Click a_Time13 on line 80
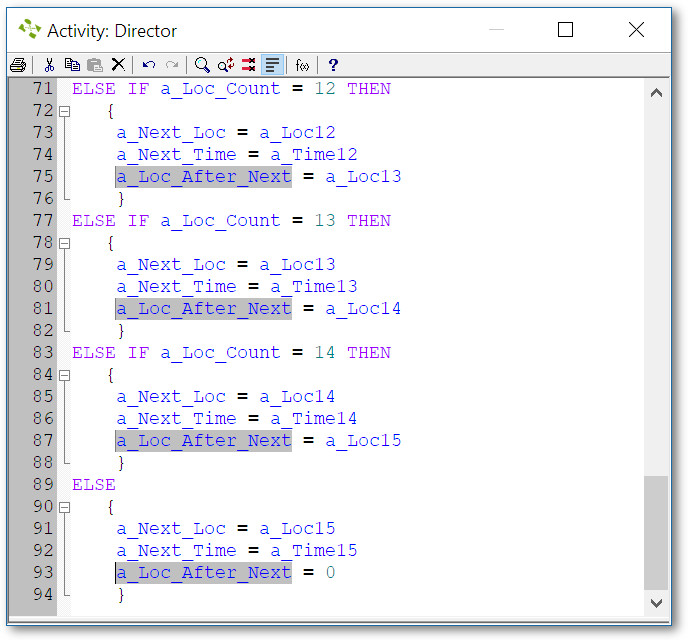This screenshot has height=640, width=688. (314, 287)
